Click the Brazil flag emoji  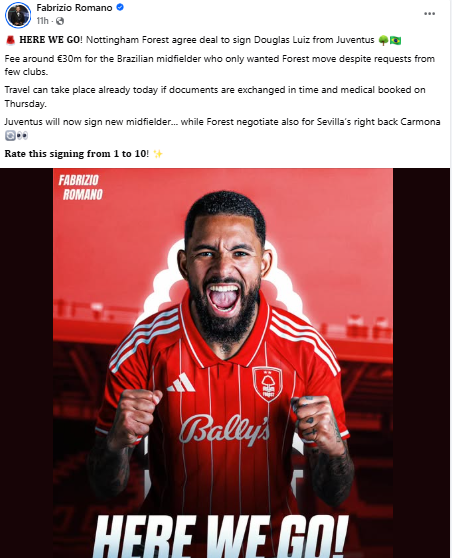click(395, 40)
